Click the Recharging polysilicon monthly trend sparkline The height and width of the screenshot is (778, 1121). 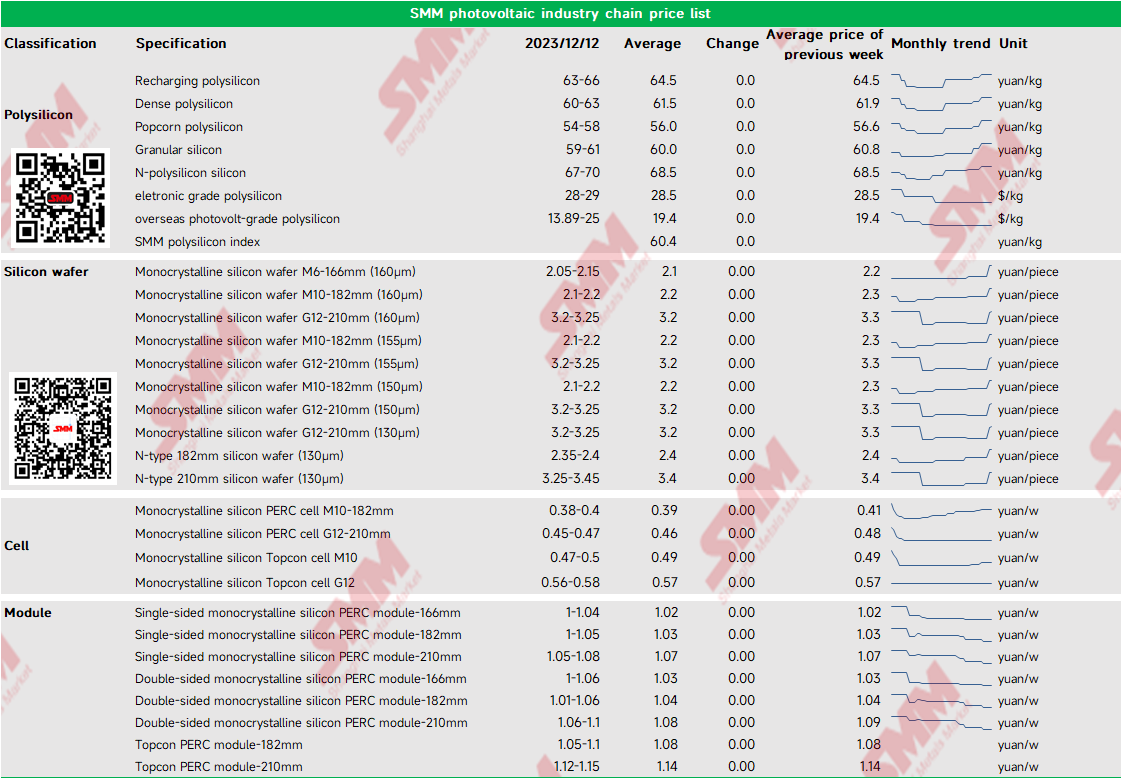941,80
